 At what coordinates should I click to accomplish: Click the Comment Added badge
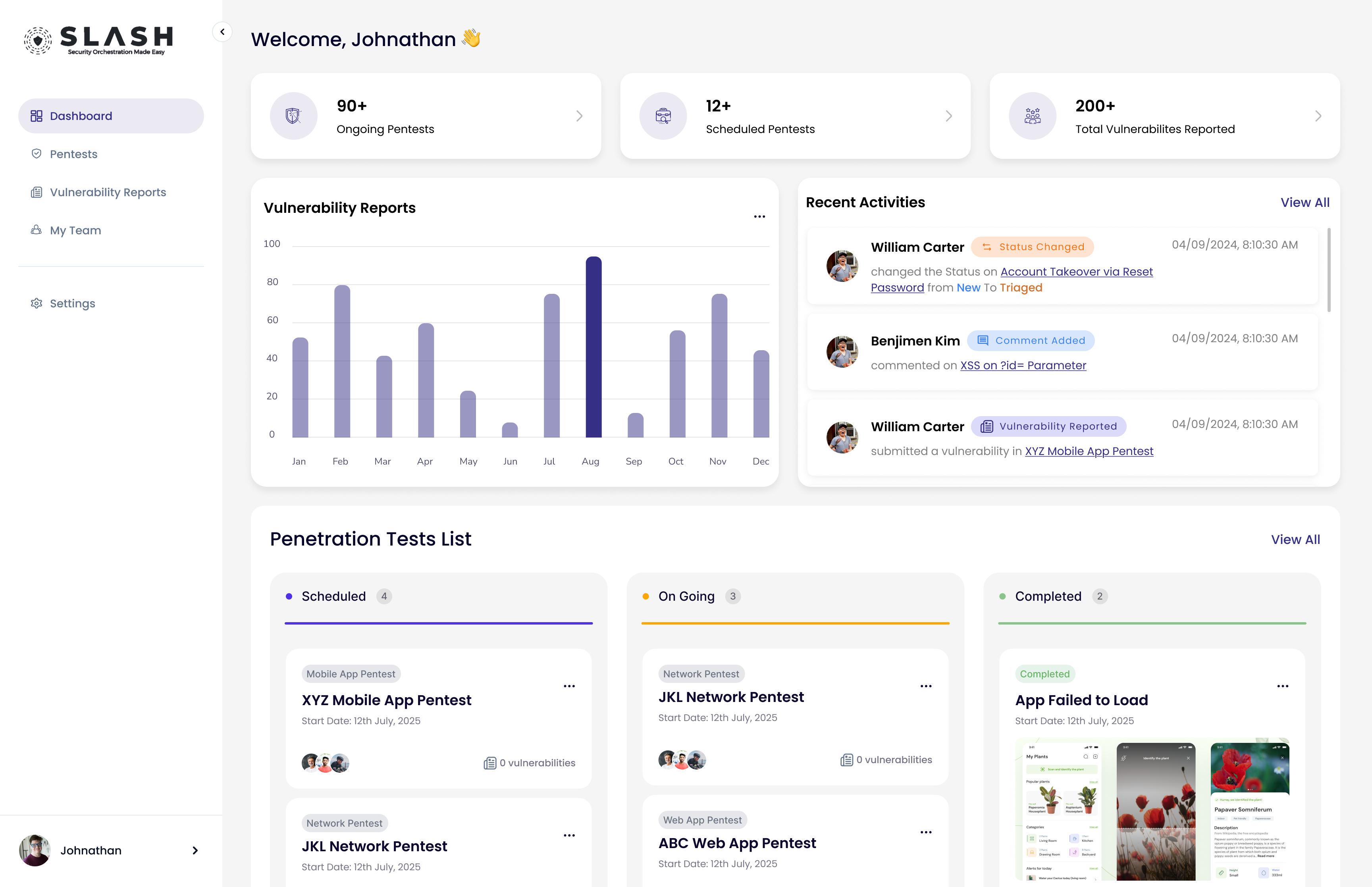(1031, 340)
